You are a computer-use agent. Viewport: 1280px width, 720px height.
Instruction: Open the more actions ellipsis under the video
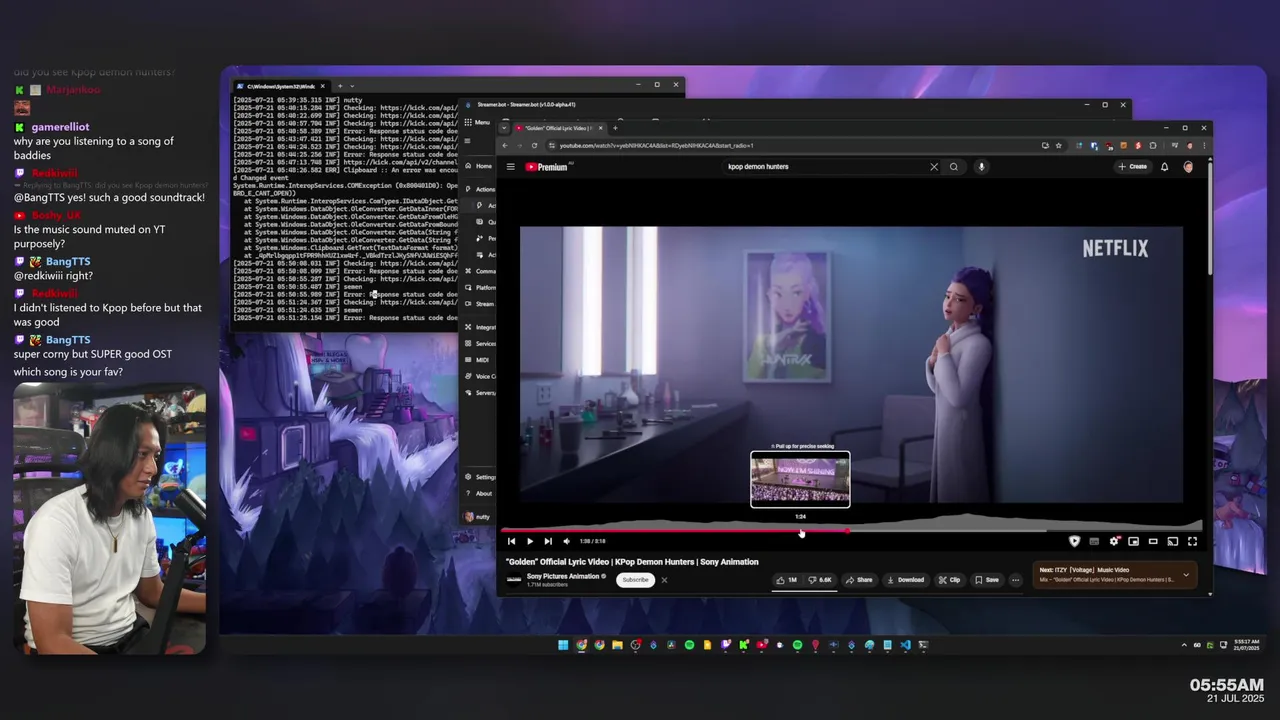[x=1016, y=580]
